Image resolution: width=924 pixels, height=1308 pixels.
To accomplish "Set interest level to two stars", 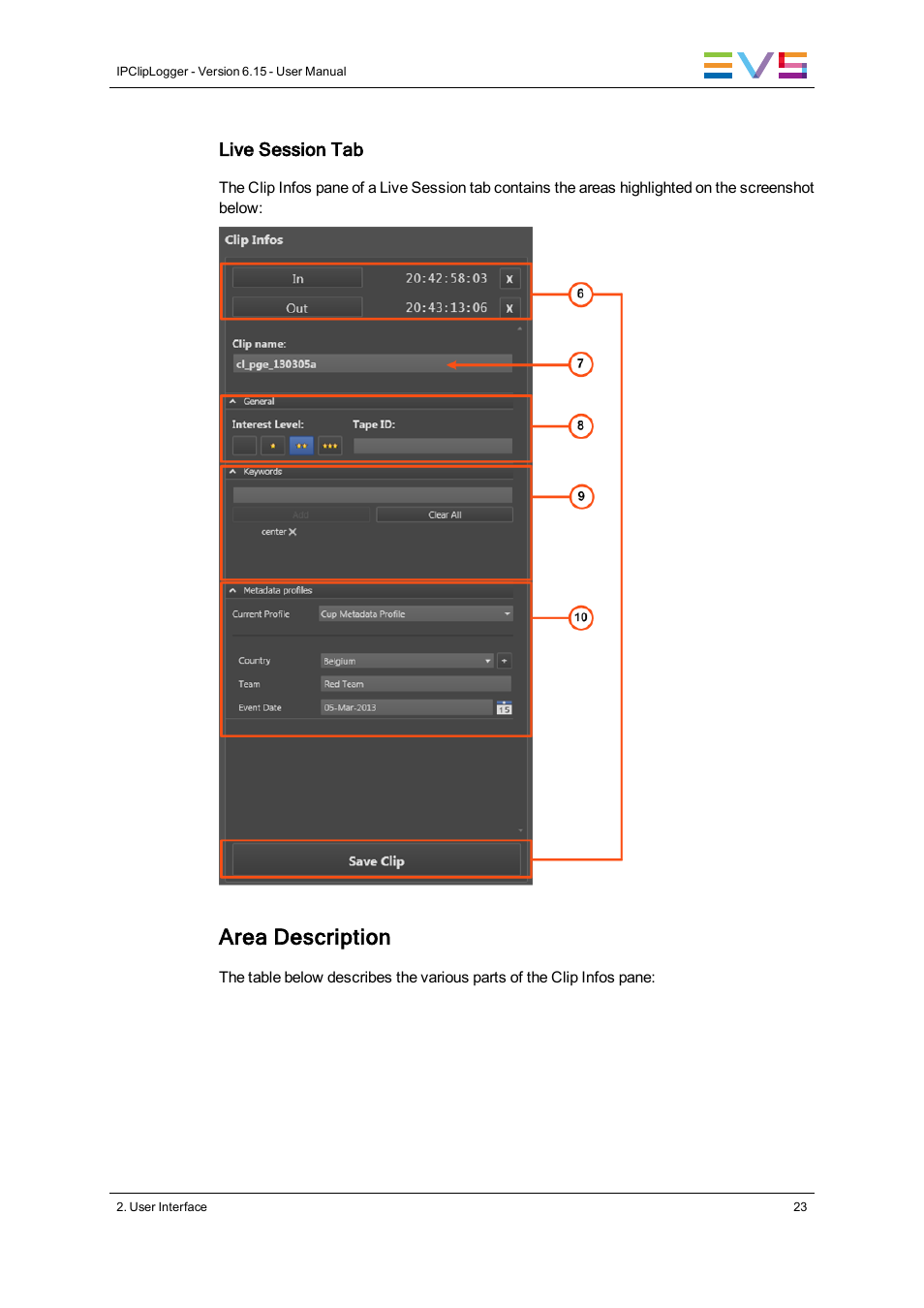I will tap(301, 446).
